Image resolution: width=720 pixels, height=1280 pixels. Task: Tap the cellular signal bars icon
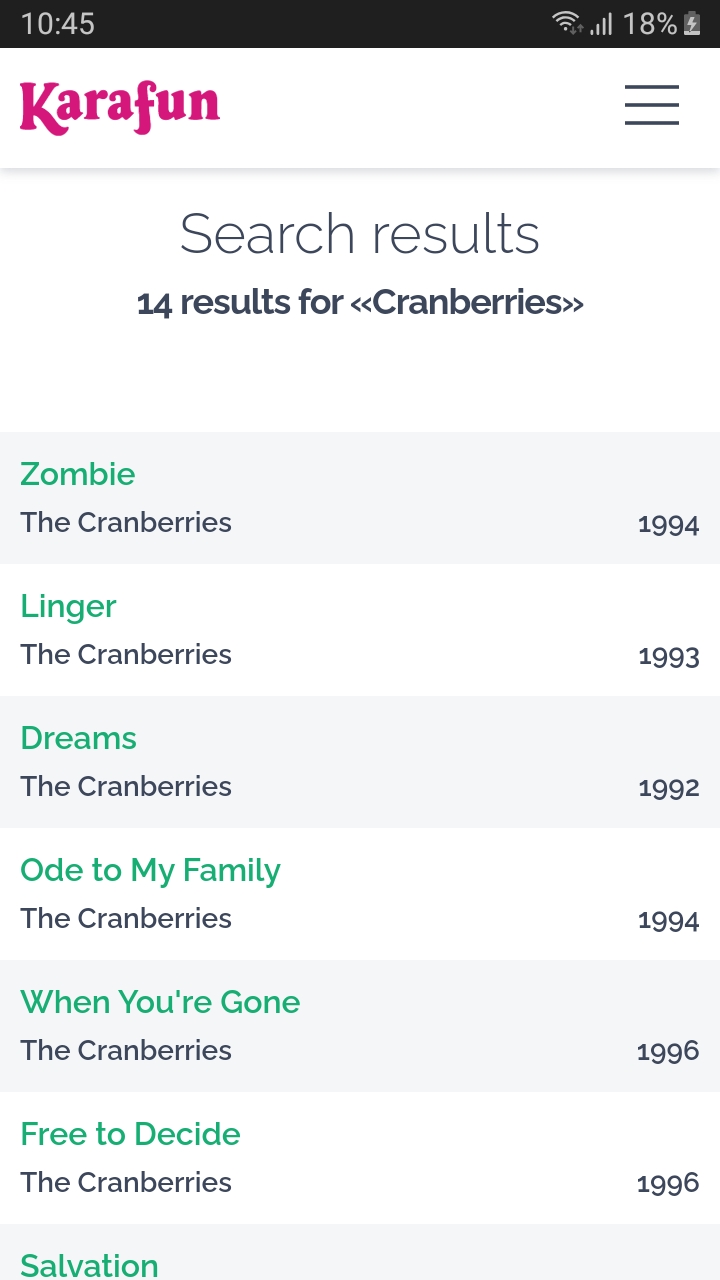point(601,24)
